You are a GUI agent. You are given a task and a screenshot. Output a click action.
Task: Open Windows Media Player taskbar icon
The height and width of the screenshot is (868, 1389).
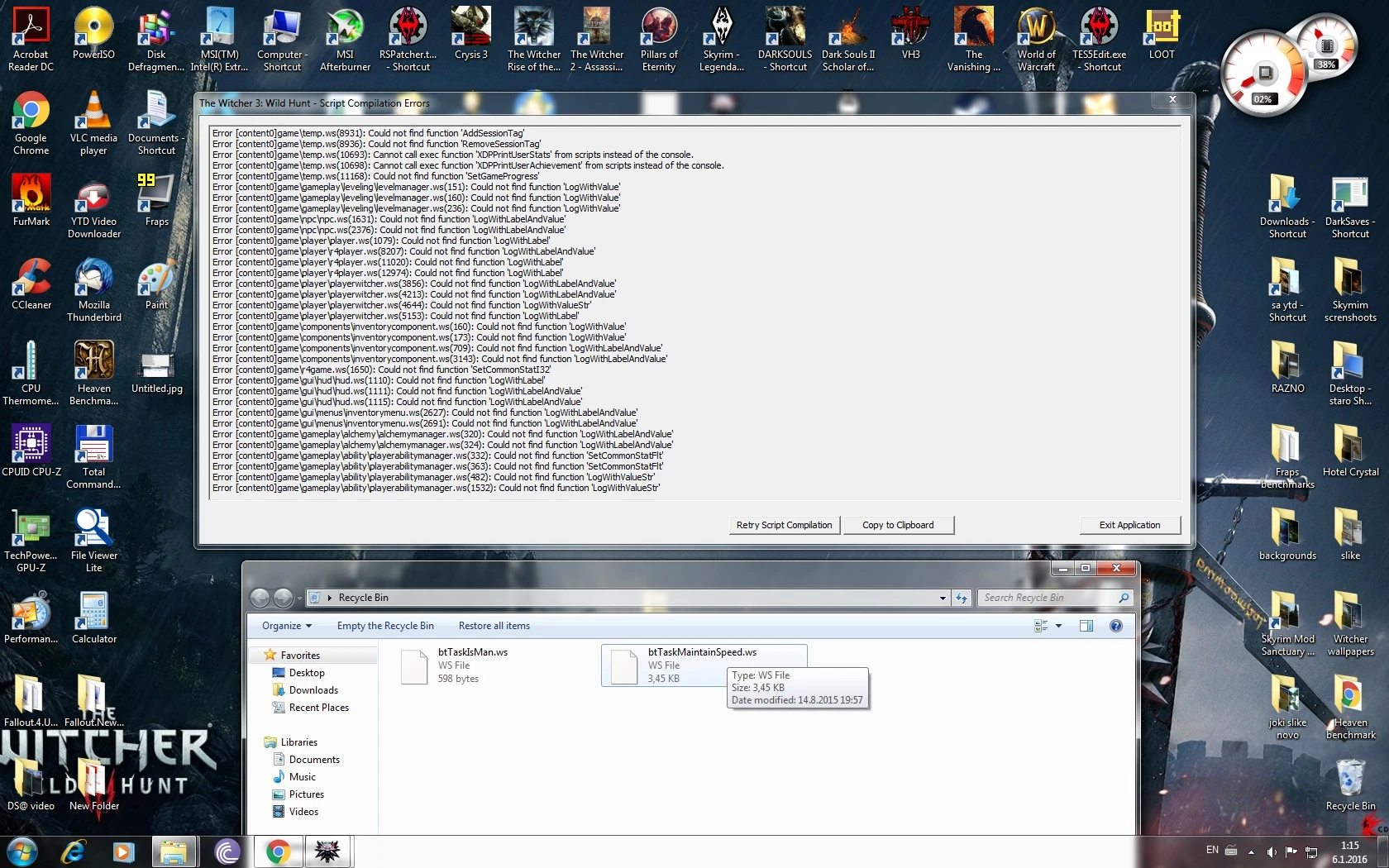[123, 851]
